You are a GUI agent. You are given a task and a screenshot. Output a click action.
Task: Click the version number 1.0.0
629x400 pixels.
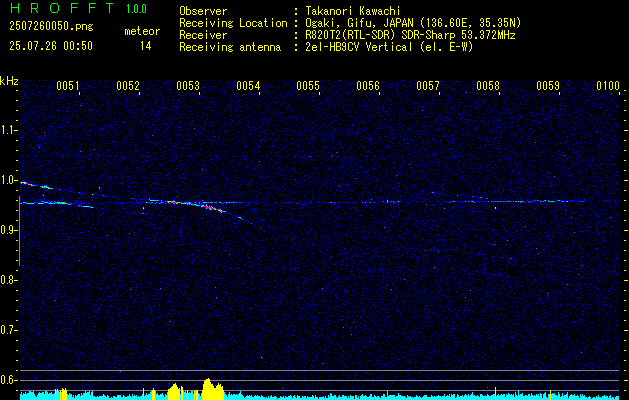pyautogui.click(x=136, y=9)
